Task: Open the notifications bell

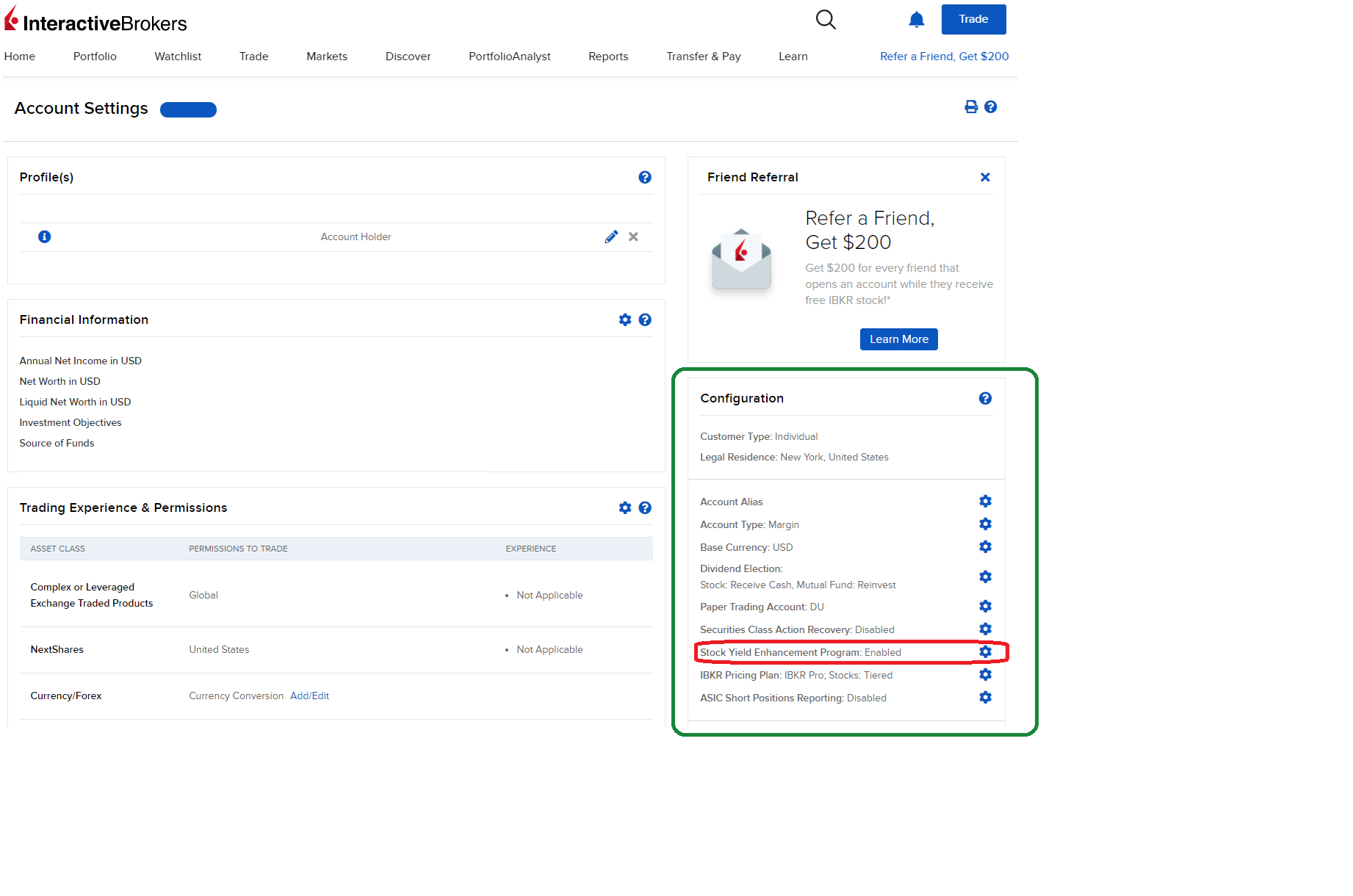Action: [917, 20]
